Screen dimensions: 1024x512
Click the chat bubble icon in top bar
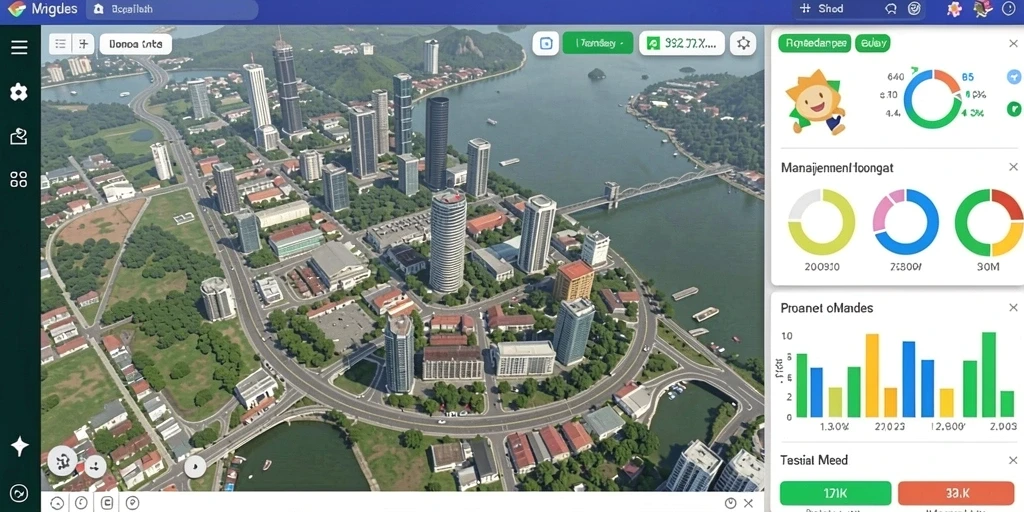891,9
